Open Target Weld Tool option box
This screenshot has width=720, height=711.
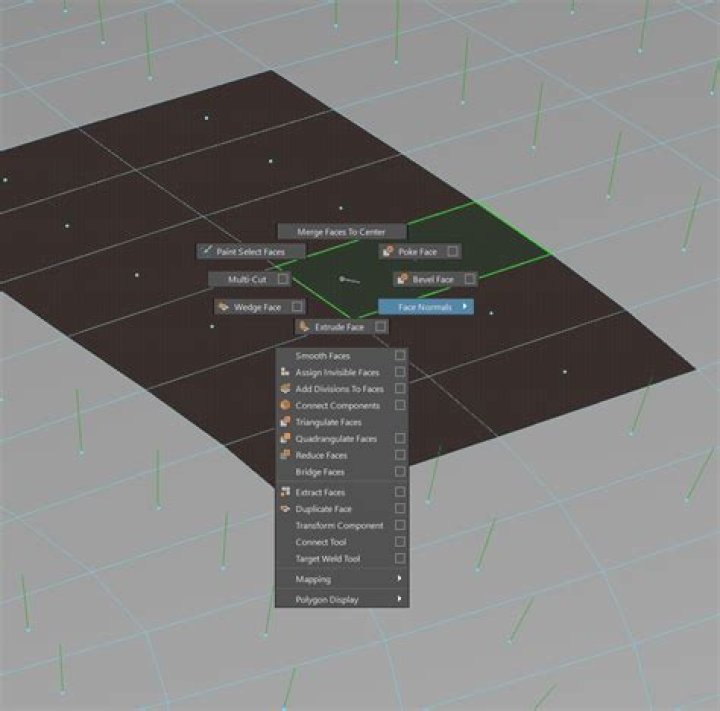pos(400,559)
